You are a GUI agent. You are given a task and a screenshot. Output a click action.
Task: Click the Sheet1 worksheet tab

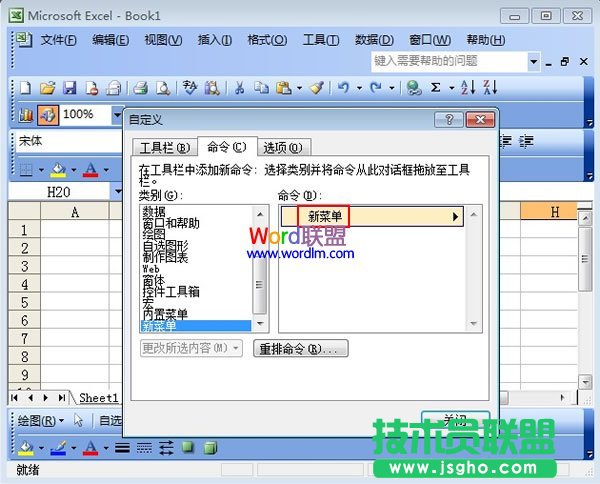98,397
